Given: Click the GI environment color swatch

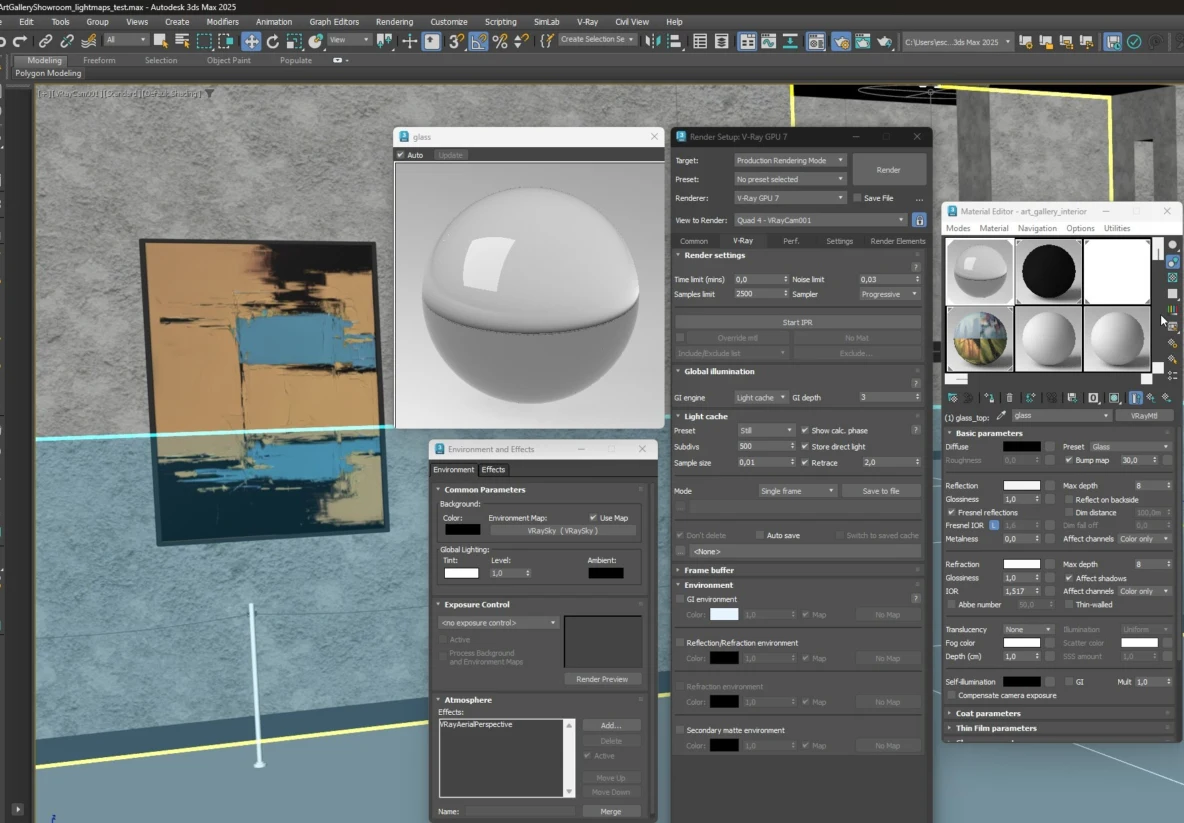Looking at the screenshot, I should (727, 614).
